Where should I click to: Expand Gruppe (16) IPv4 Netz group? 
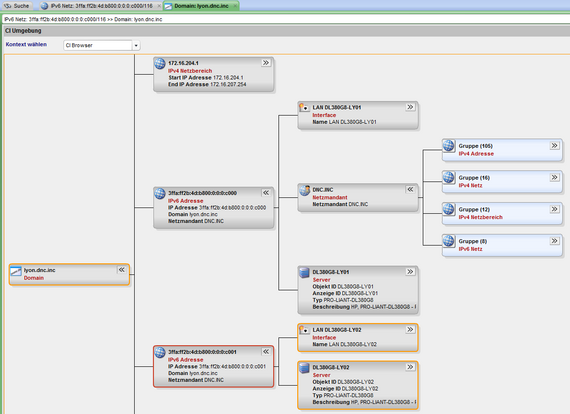pyautogui.click(x=554, y=177)
